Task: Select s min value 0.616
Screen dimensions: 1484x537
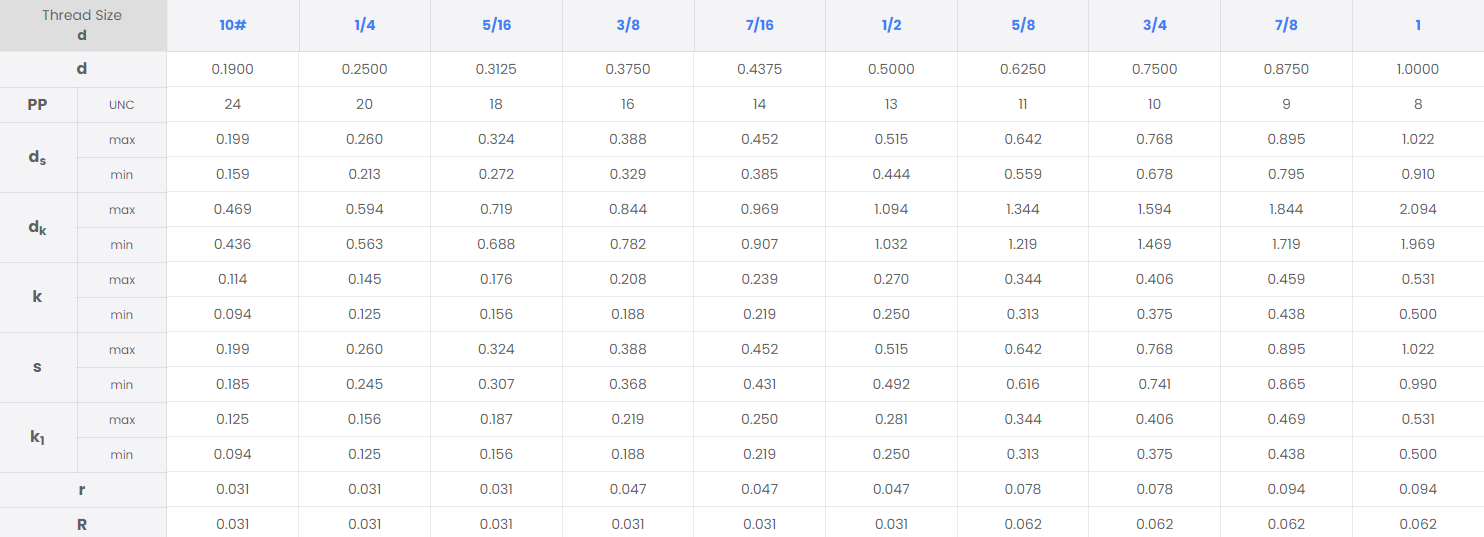Action: click(x=1023, y=384)
